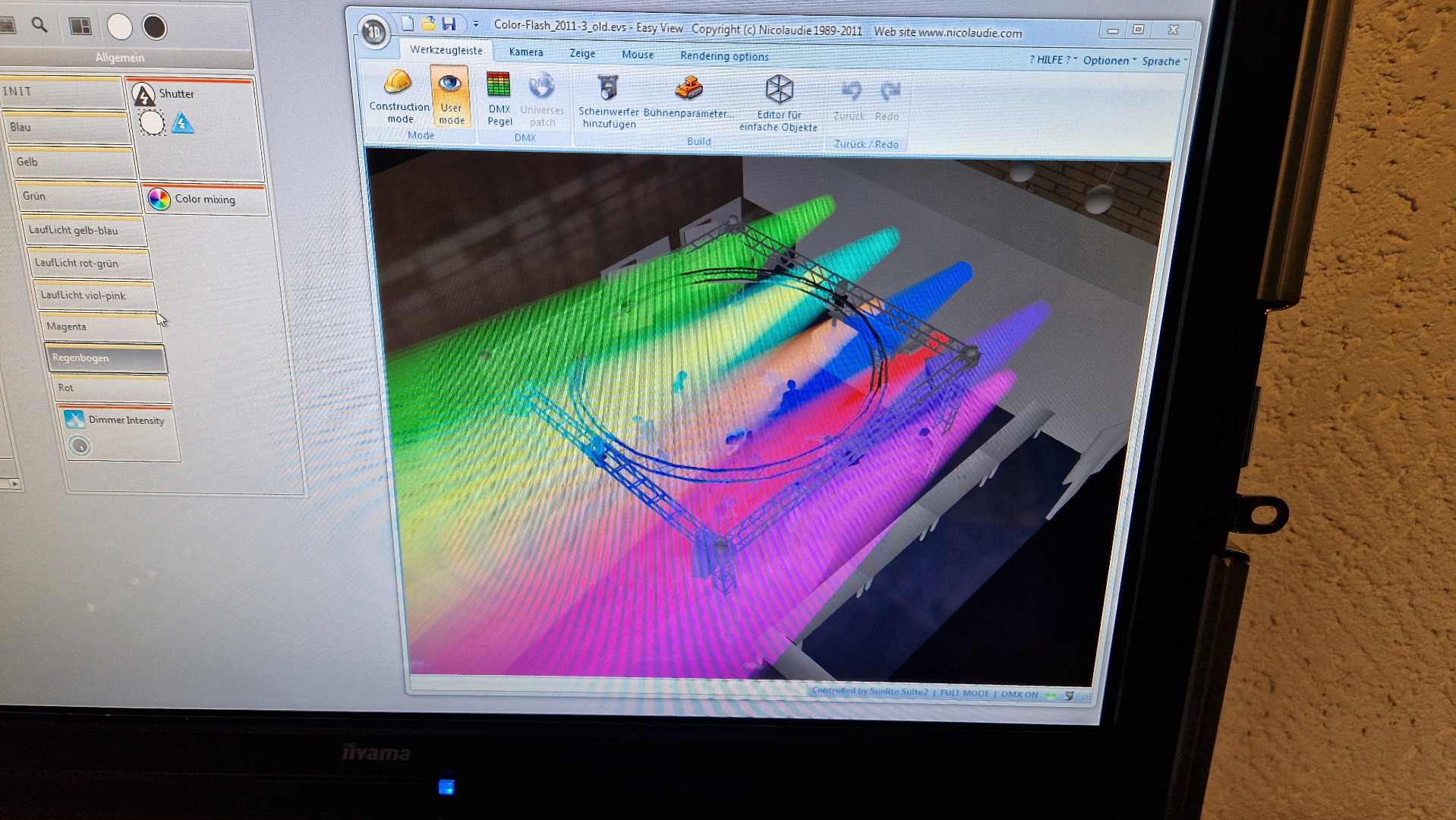Click the open folder icon in title bar
Screen dimensions: 1456x820
coord(429,24)
